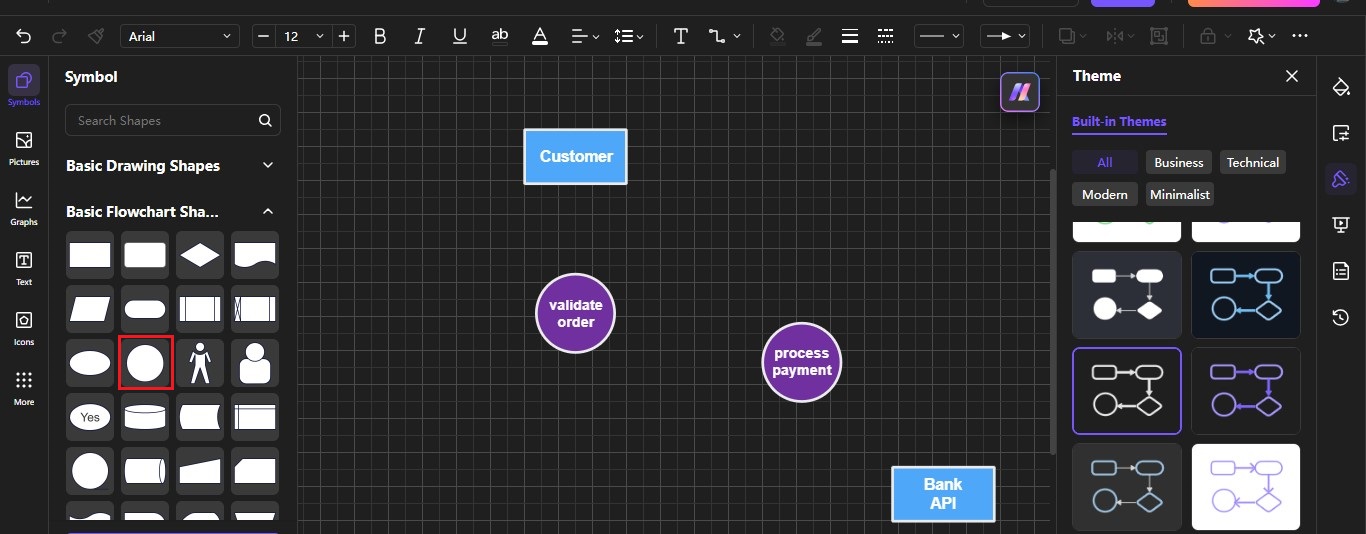Open the font color picker

coord(540,36)
